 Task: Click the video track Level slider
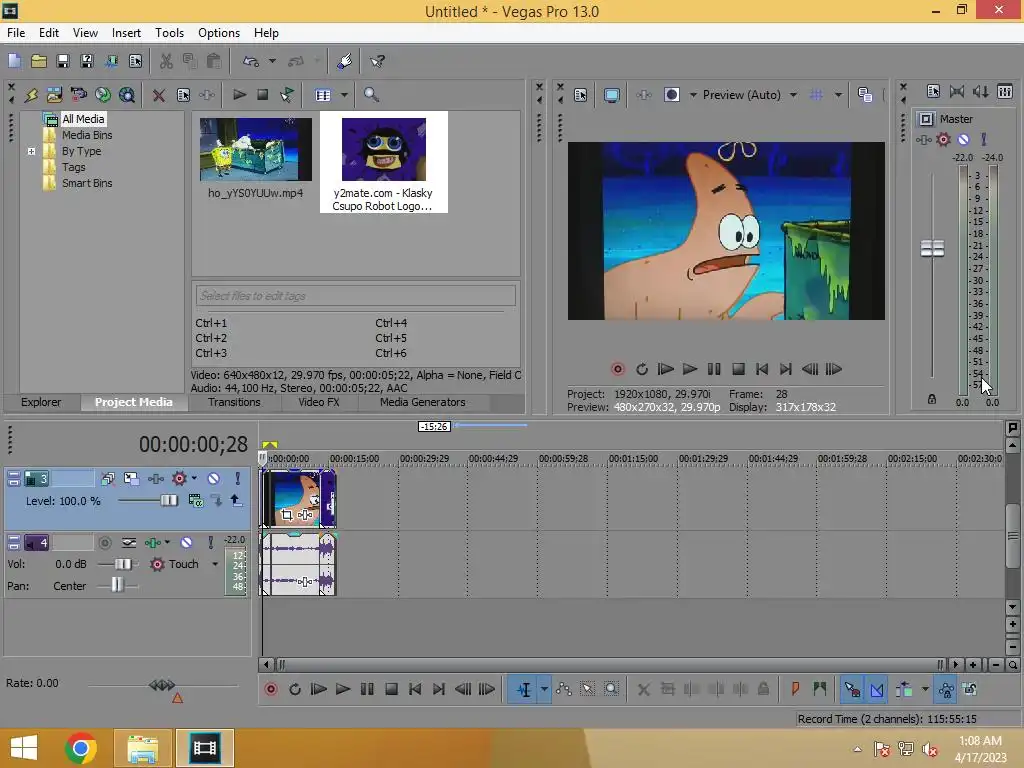coord(168,501)
